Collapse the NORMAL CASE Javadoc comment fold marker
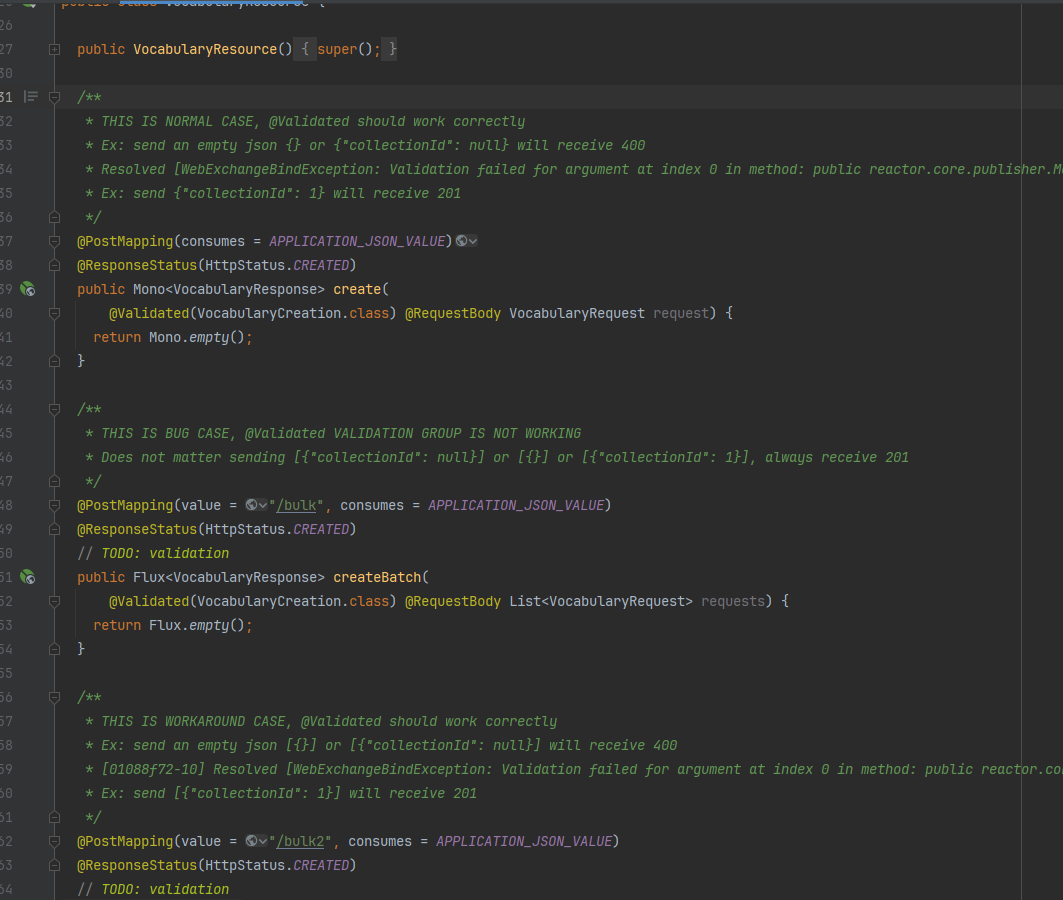This screenshot has width=1063, height=900. [x=54, y=97]
